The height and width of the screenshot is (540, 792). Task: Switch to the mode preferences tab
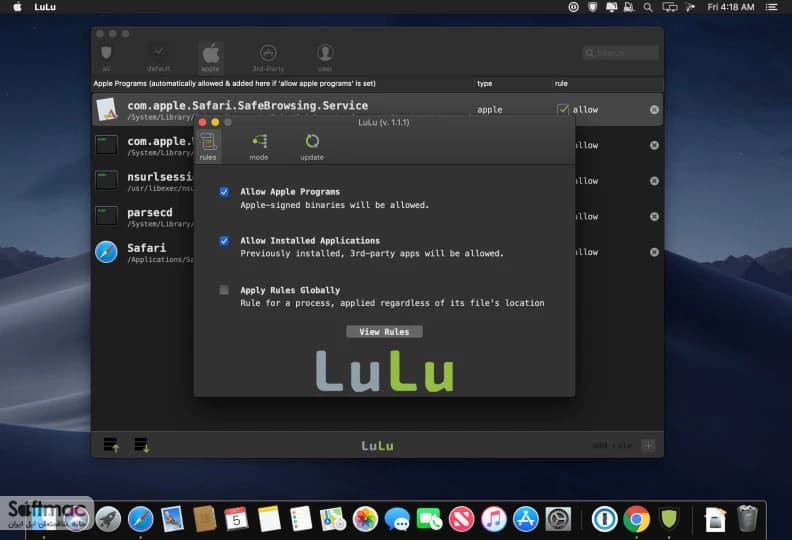259,146
